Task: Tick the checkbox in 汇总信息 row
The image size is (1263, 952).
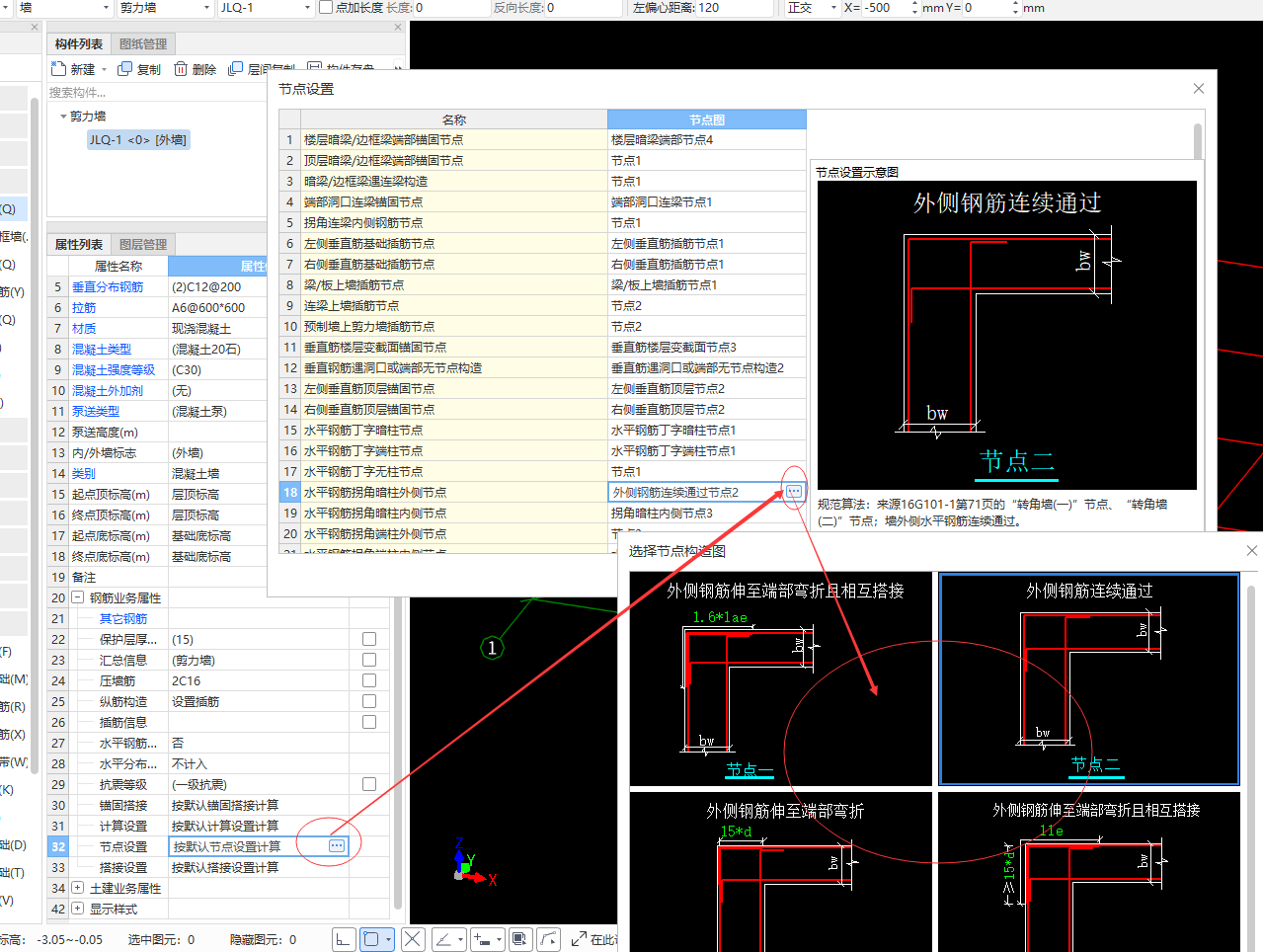Action: pos(369,660)
